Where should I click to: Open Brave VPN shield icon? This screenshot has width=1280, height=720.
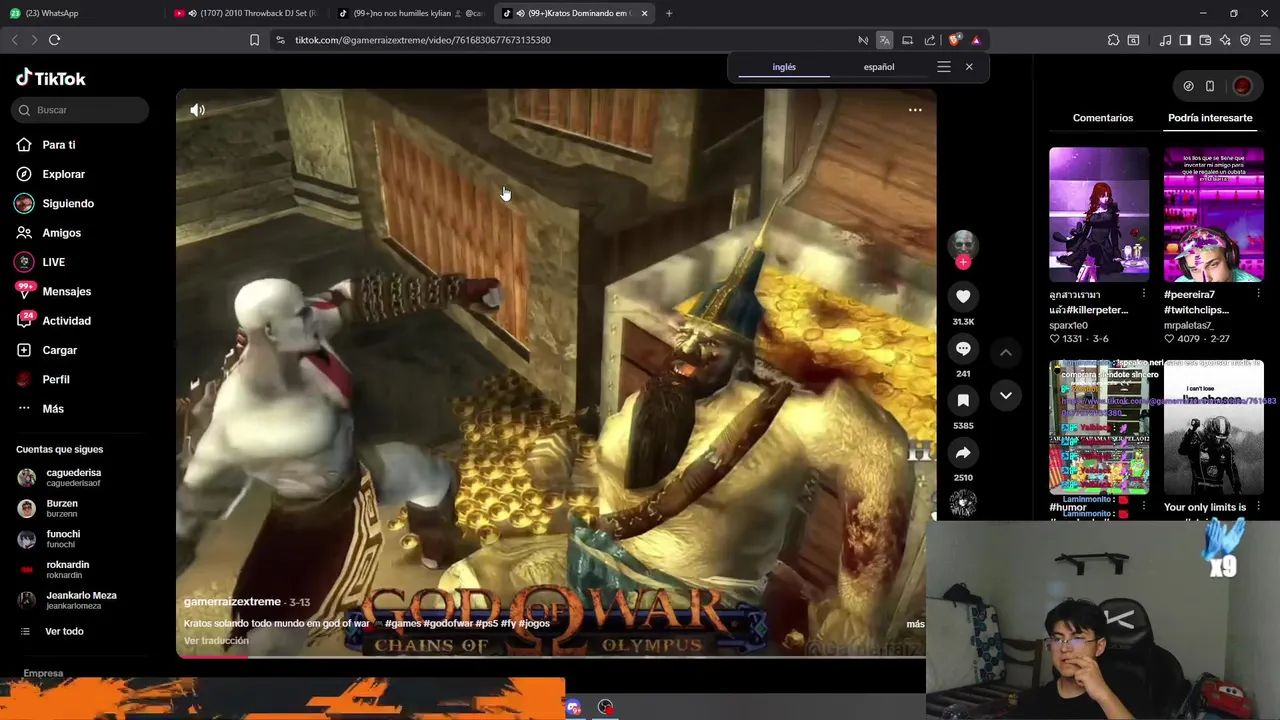click(x=1245, y=40)
